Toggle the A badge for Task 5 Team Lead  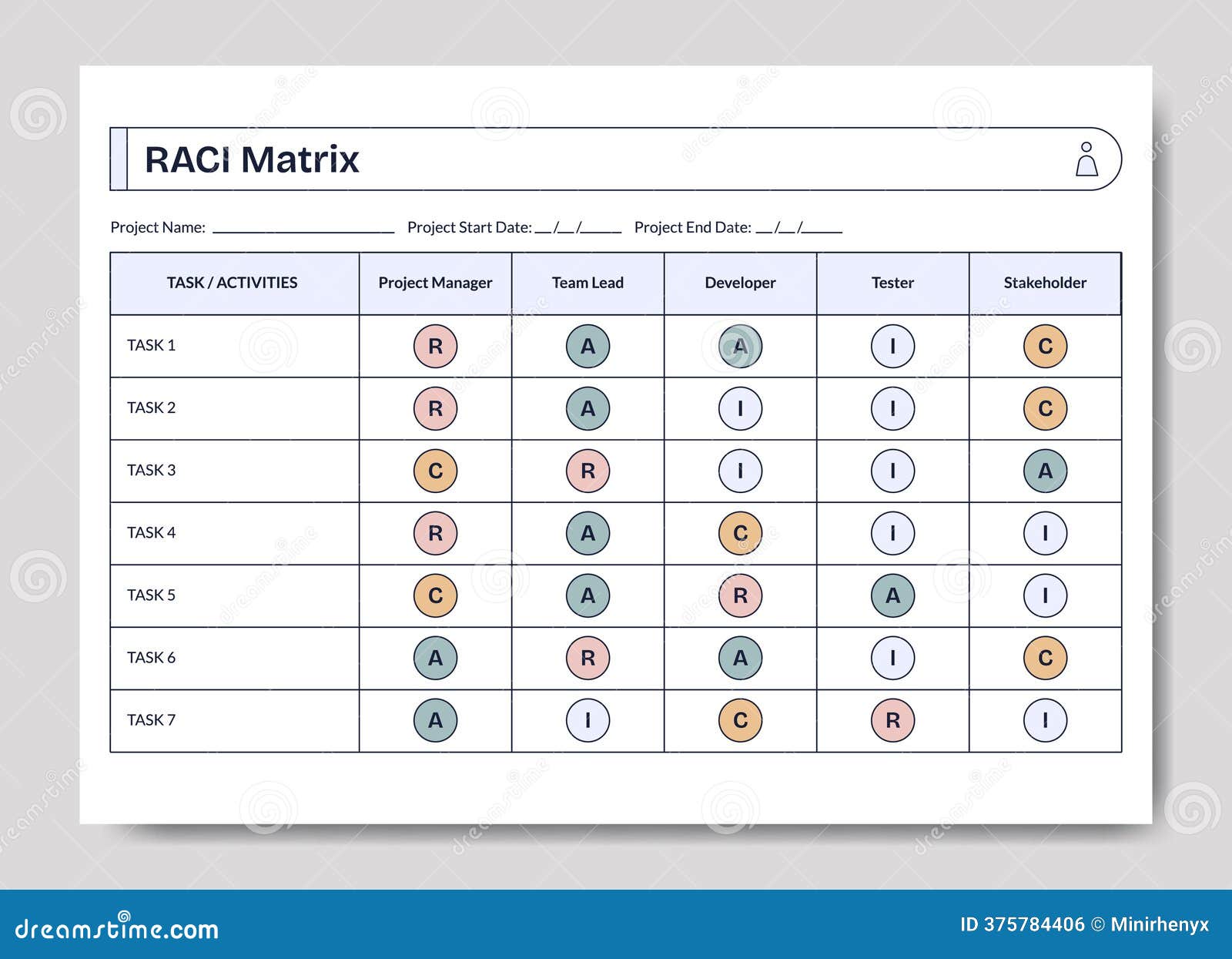point(588,595)
